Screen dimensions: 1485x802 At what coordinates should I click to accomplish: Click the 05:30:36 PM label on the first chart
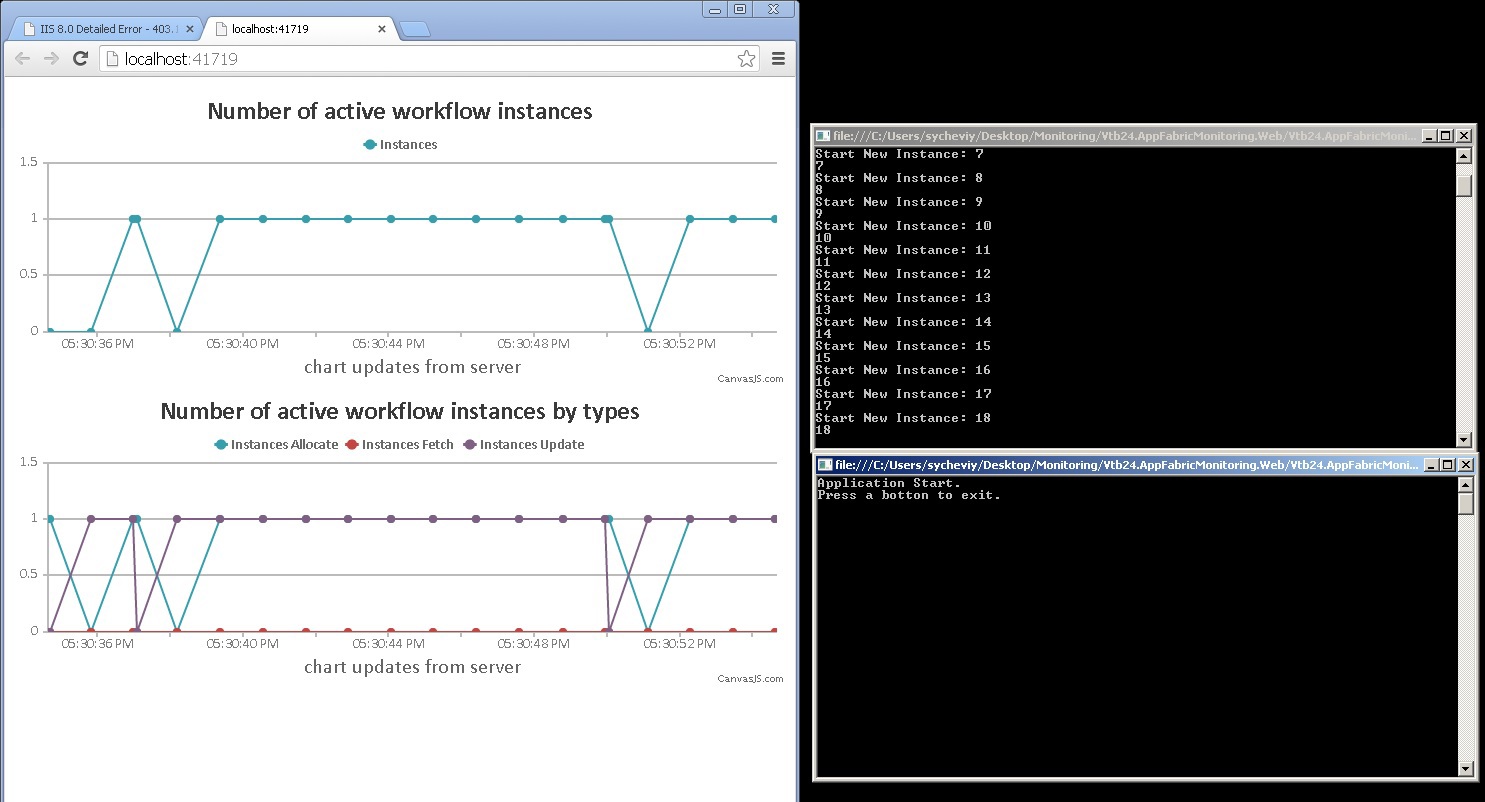click(97, 343)
